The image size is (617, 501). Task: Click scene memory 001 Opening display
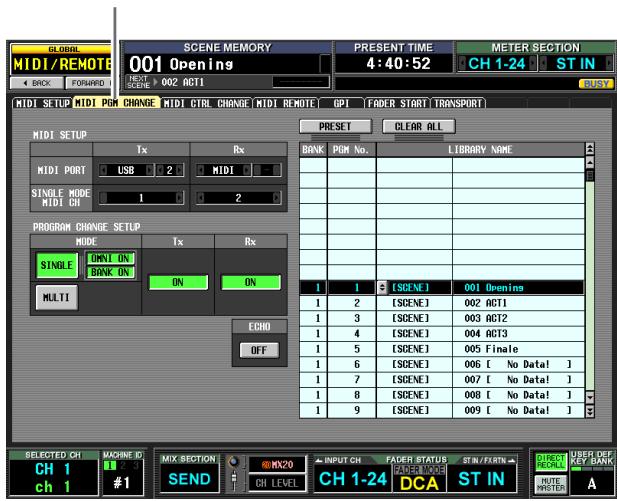click(x=227, y=64)
